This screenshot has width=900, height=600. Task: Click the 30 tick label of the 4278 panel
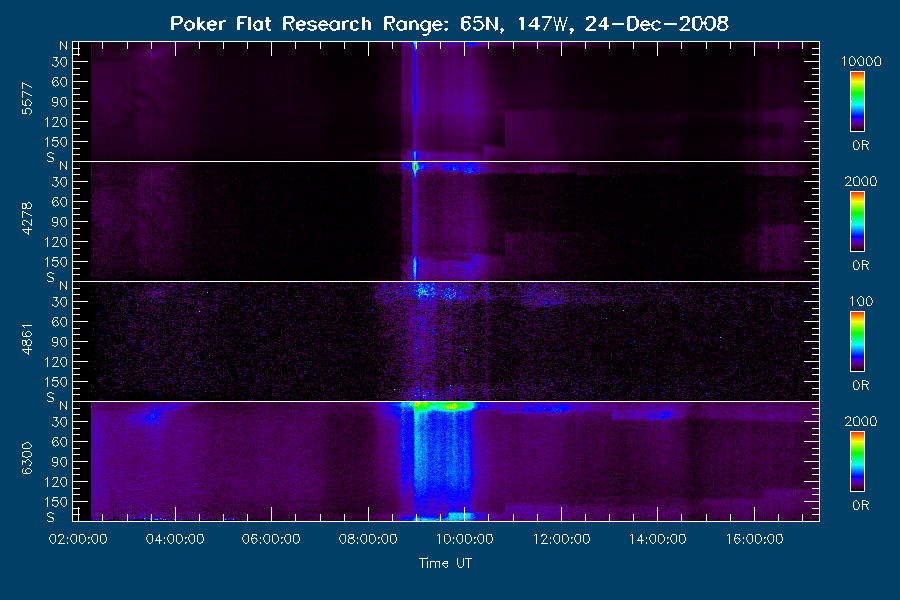pos(60,182)
